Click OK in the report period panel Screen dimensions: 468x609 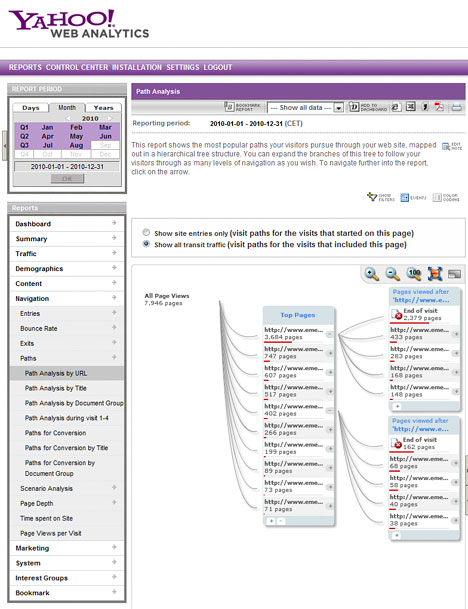click(x=67, y=179)
